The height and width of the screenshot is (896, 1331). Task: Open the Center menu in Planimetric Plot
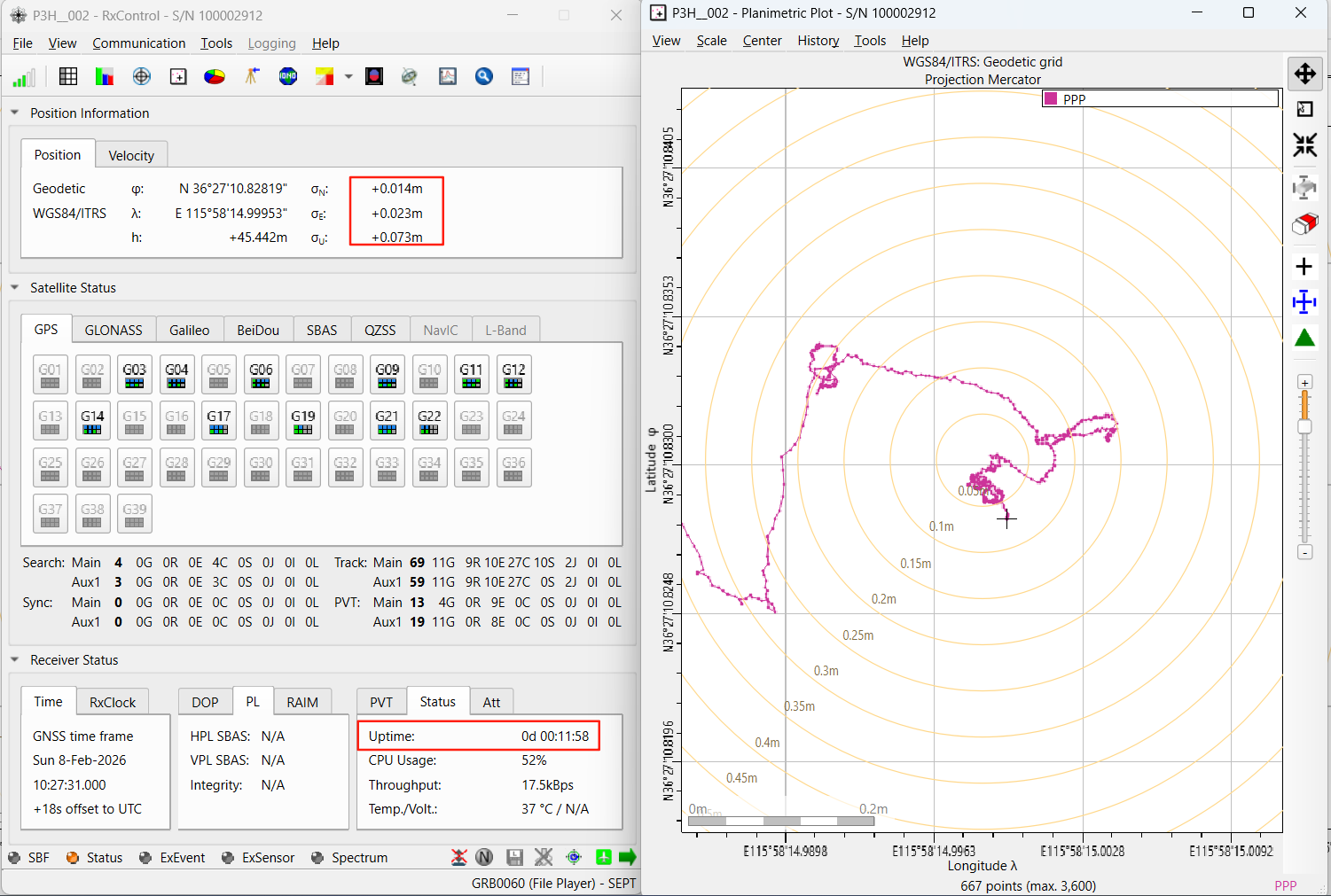763,41
